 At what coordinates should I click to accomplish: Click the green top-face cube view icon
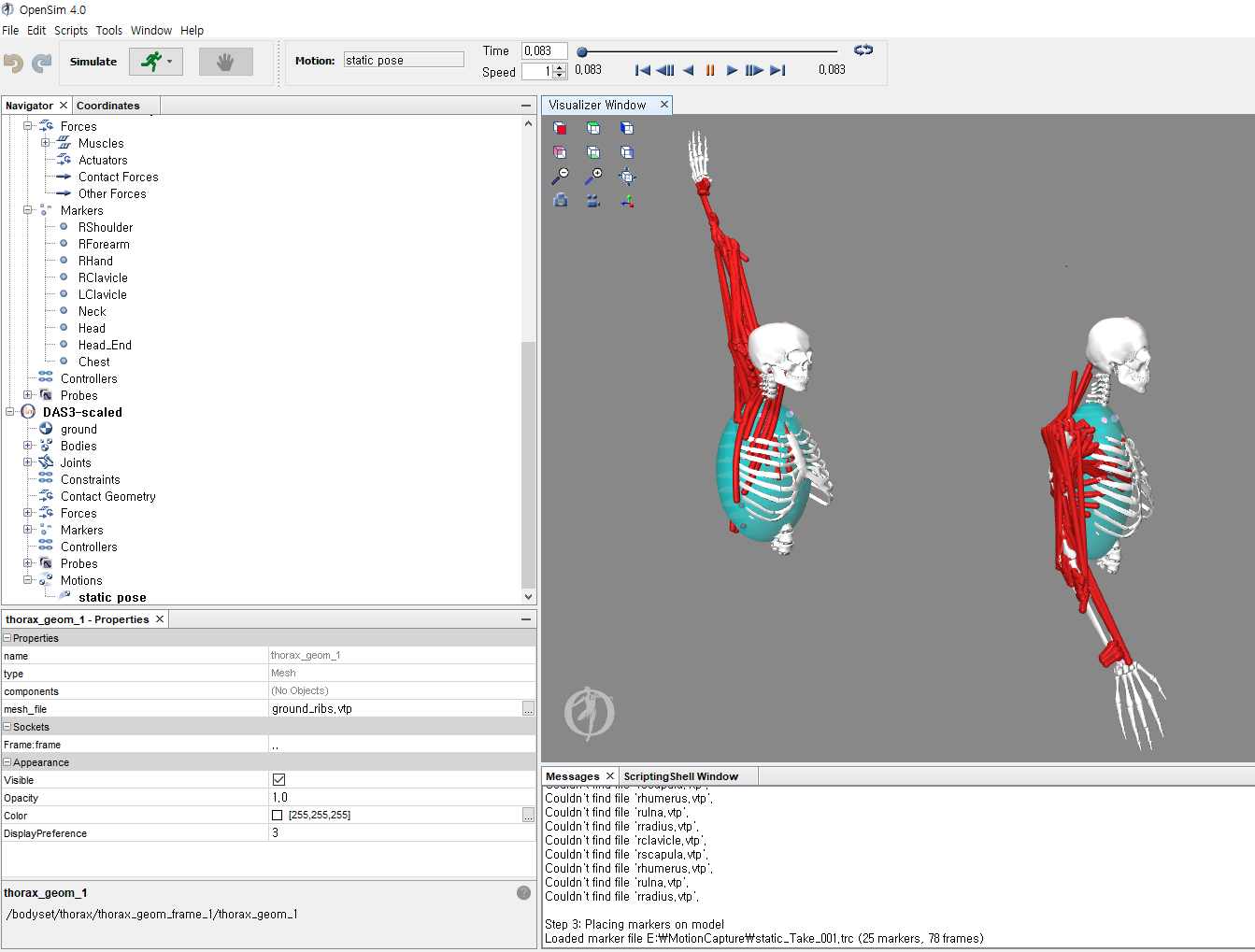[x=593, y=128]
